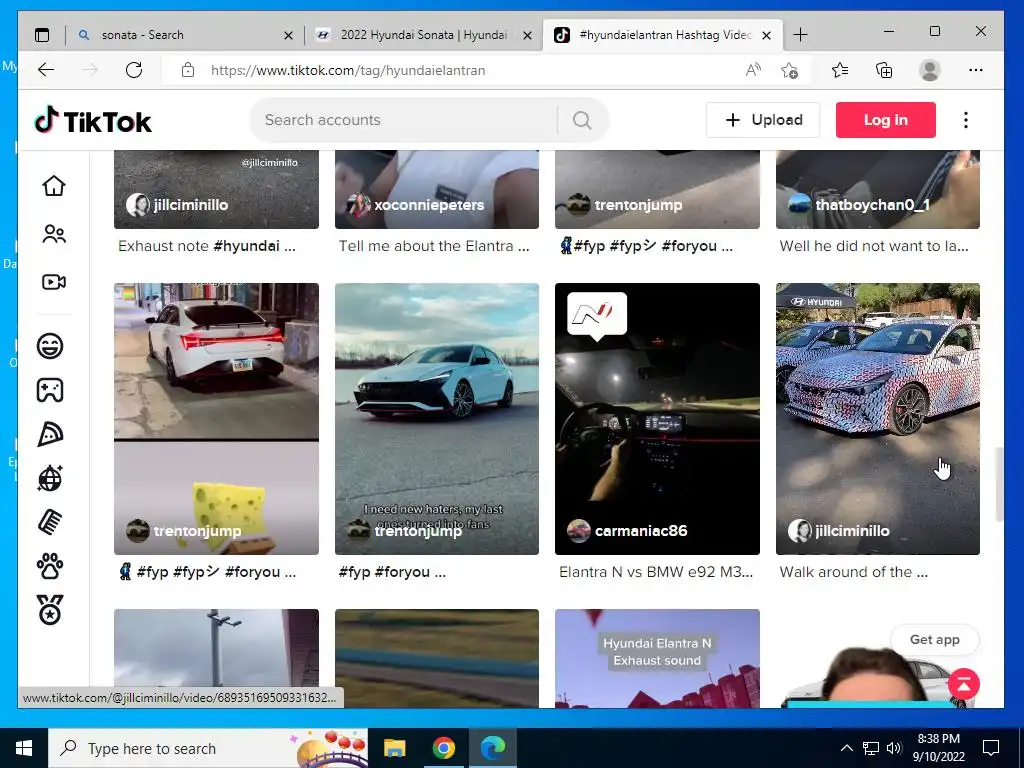Activate the Read aloud icon in address bar
This screenshot has width=1024, height=768.
pos(753,70)
